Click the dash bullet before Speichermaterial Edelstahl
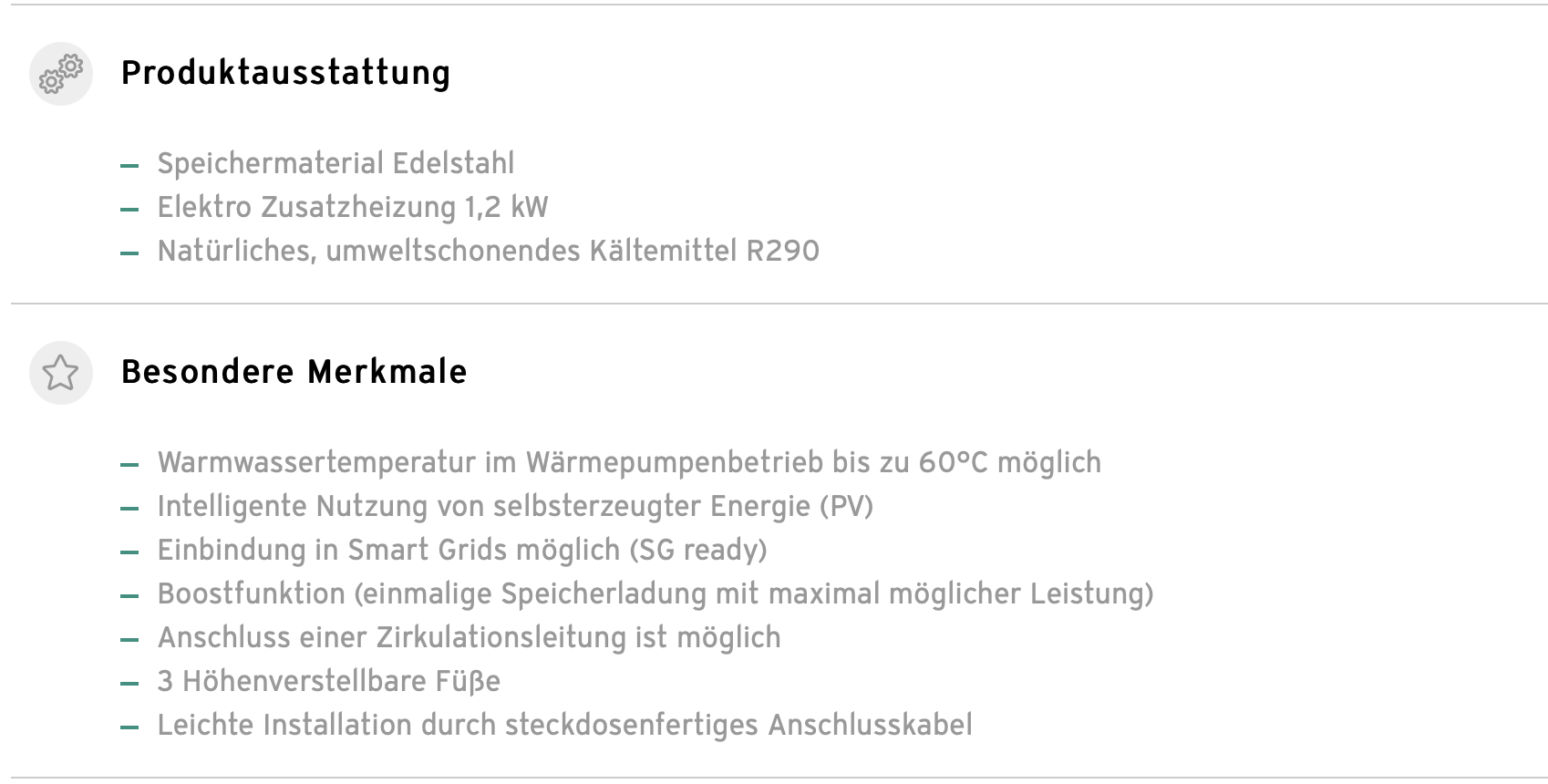The image size is (1548, 784). pos(129,166)
